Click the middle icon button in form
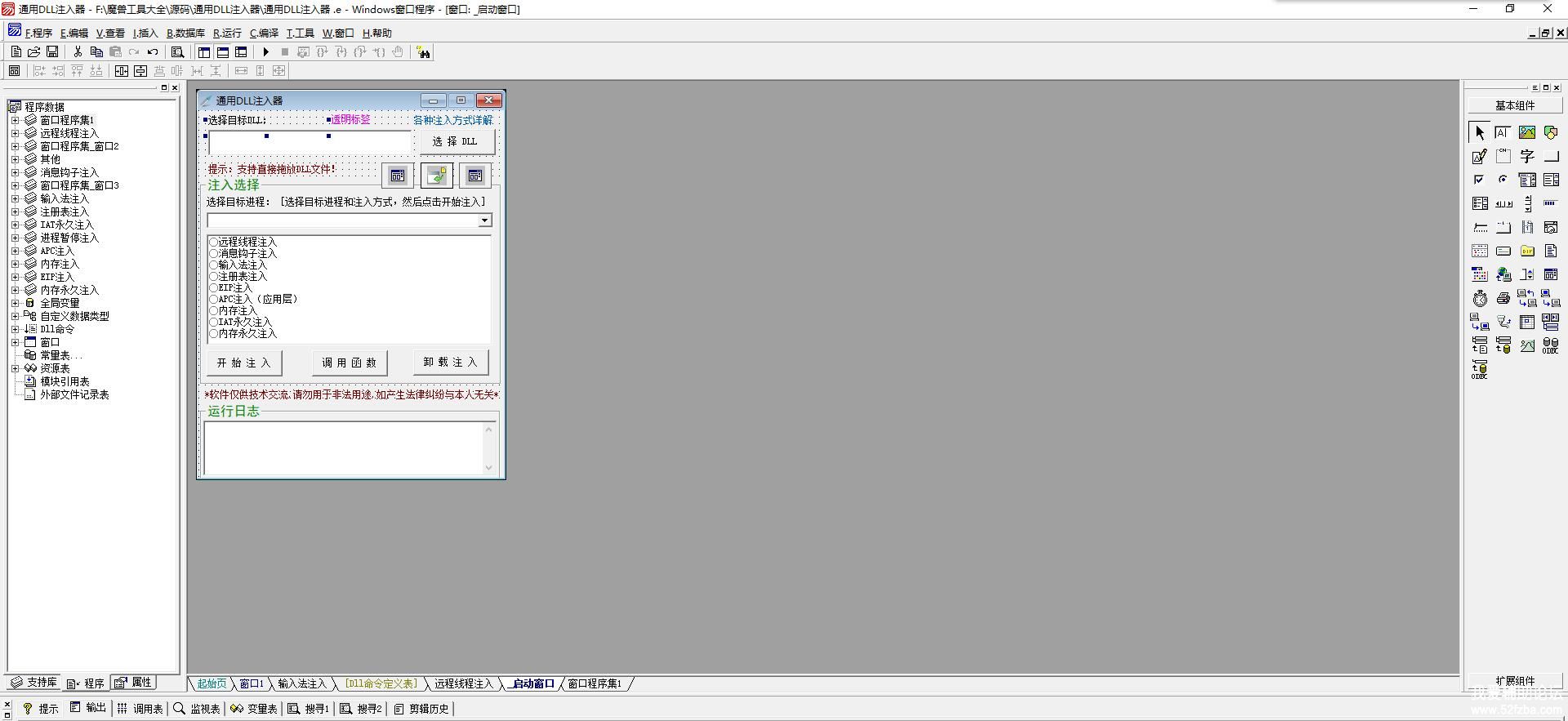Screen dimensions: 1568x721 point(437,176)
